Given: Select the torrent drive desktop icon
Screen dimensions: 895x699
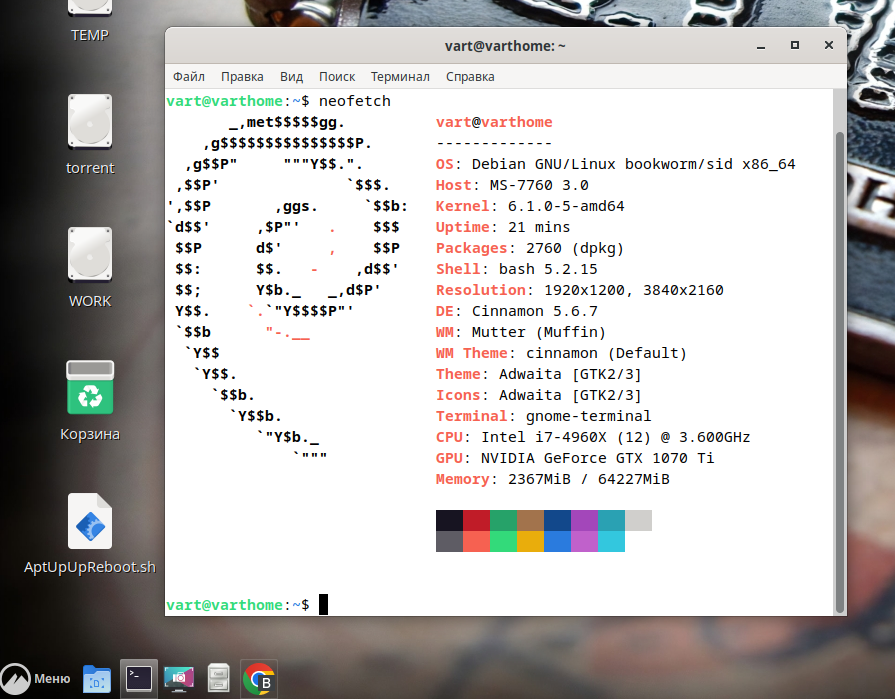Looking at the screenshot, I should tap(90, 135).
